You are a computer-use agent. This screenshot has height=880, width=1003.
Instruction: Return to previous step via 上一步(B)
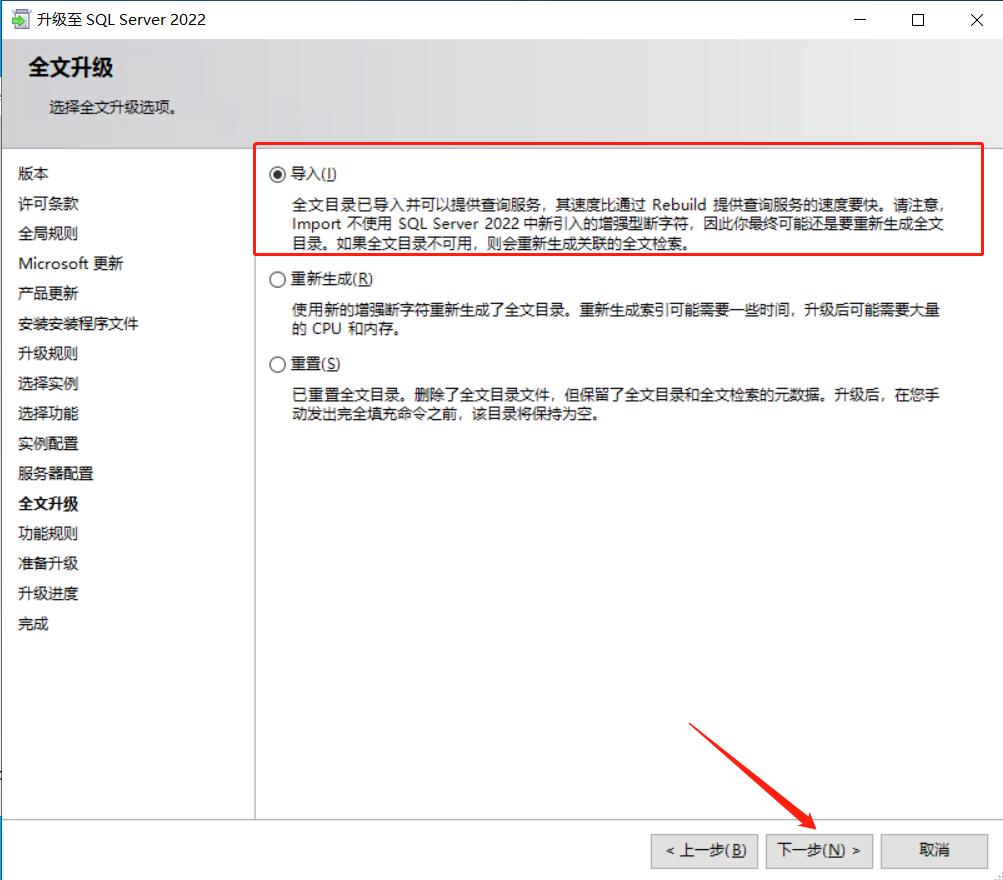pyautogui.click(x=704, y=851)
